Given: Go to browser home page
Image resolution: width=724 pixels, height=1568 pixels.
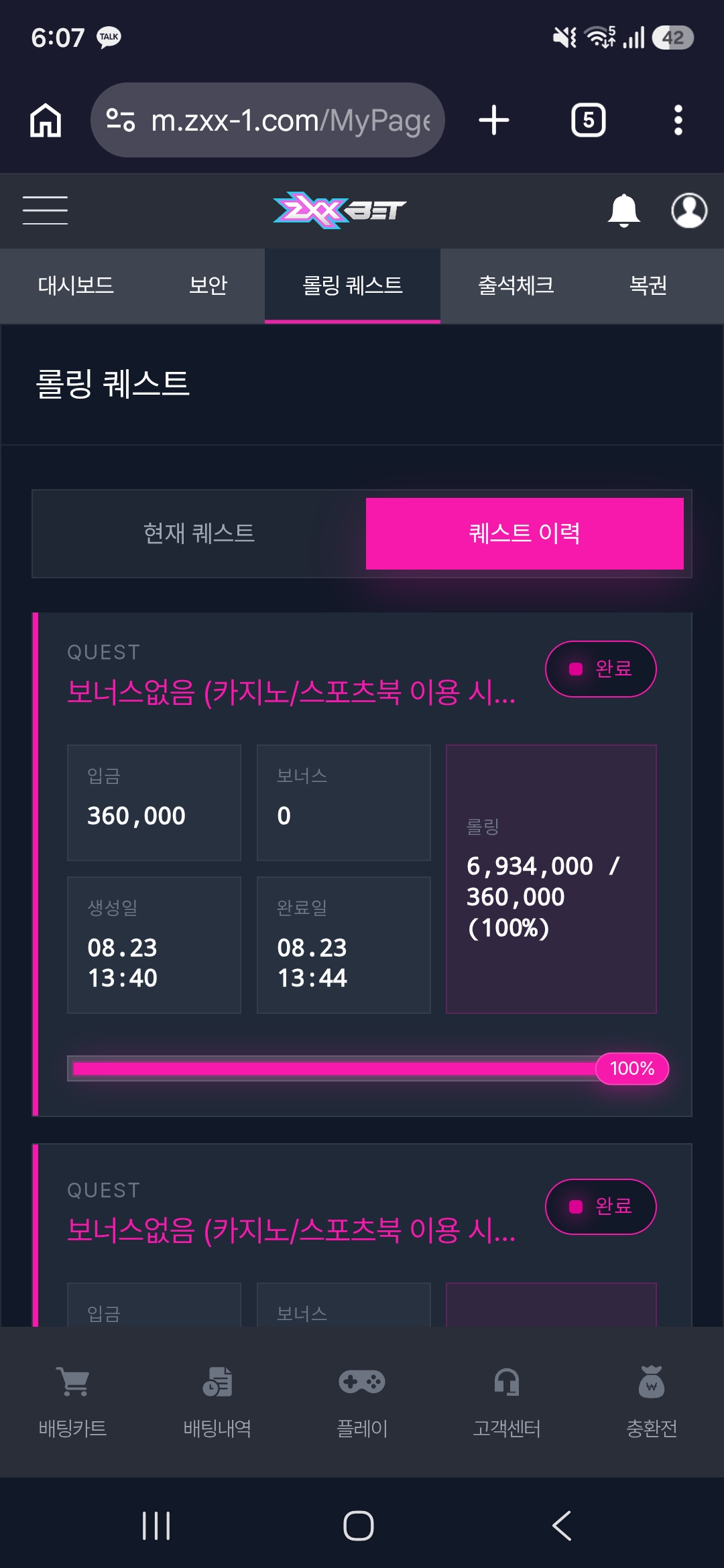Looking at the screenshot, I should click(46, 121).
